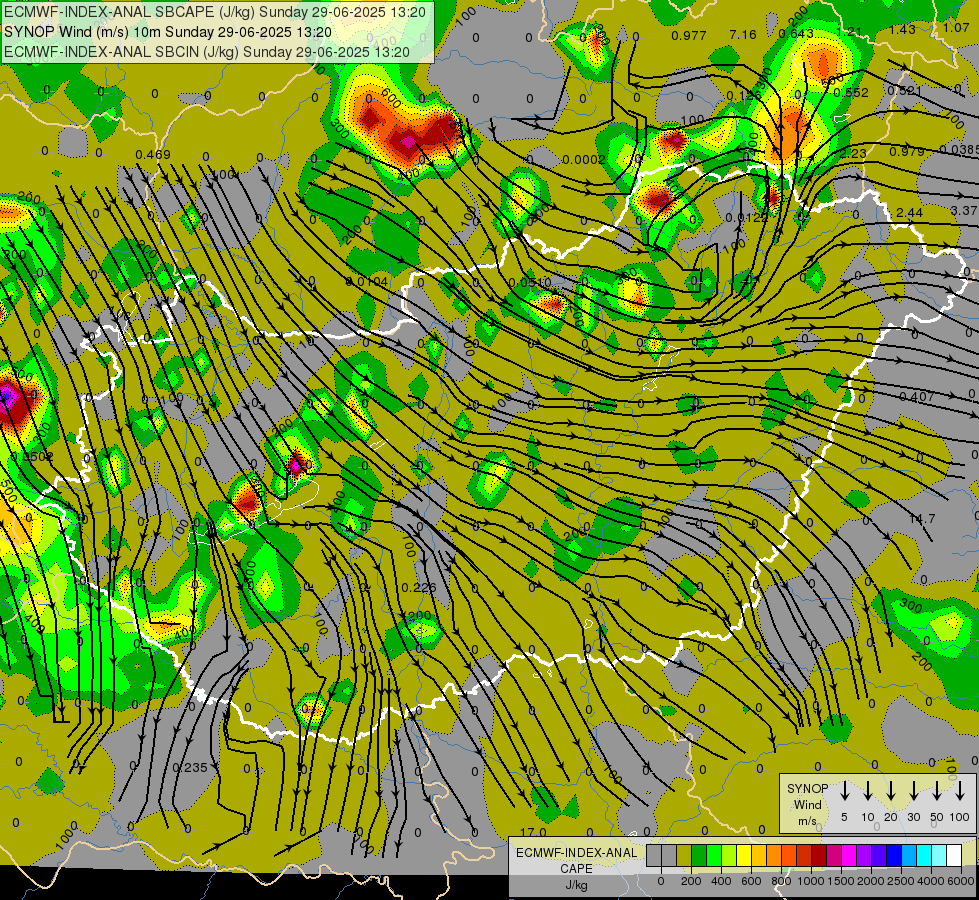
Task: Click the '1.43' value near top right
Action: [902, 29]
